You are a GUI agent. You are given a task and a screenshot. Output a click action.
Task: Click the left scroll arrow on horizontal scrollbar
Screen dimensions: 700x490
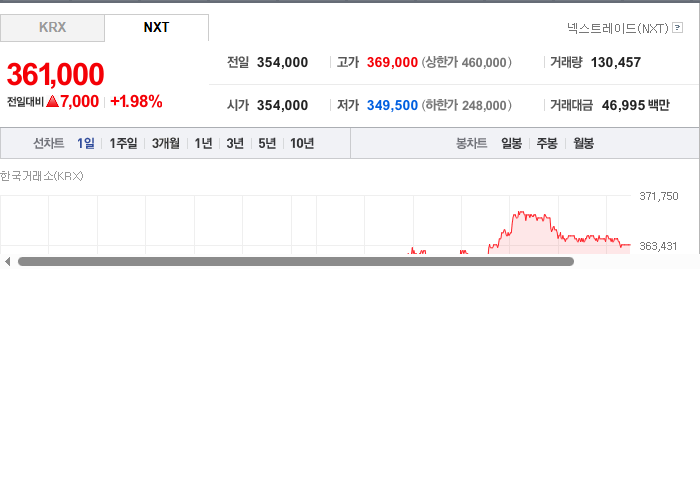click(x=7, y=262)
